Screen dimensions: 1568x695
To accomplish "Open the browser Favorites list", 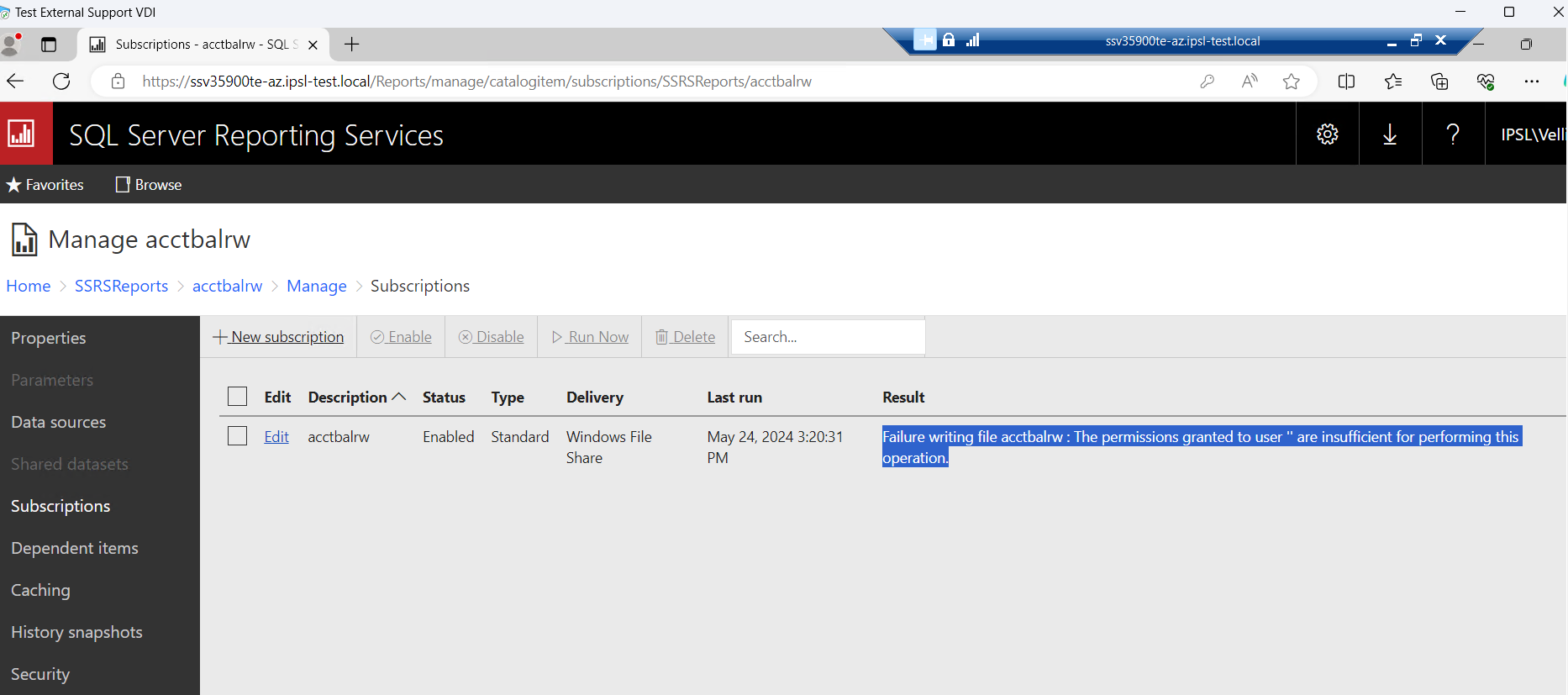I will pyautogui.click(x=1393, y=82).
